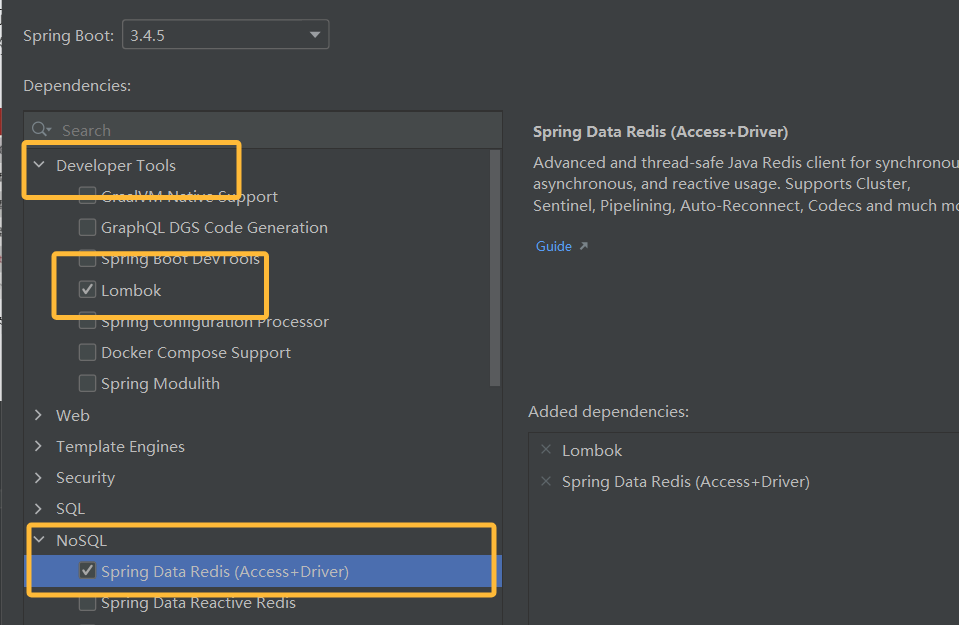959x625 pixels.
Task: Uncheck the Lombok checkbox
Action: [87, 289]
